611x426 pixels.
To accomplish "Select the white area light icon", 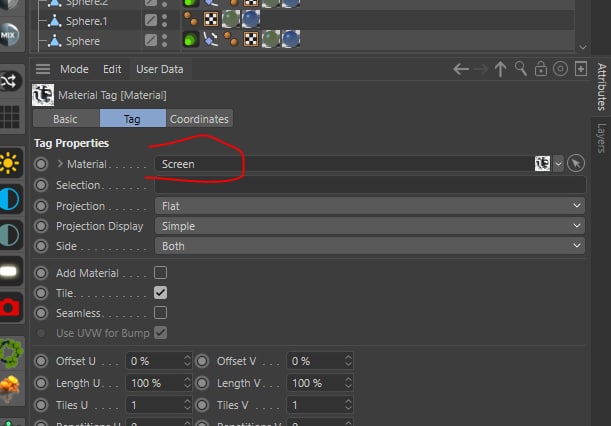I will click(x=9, y=271).
